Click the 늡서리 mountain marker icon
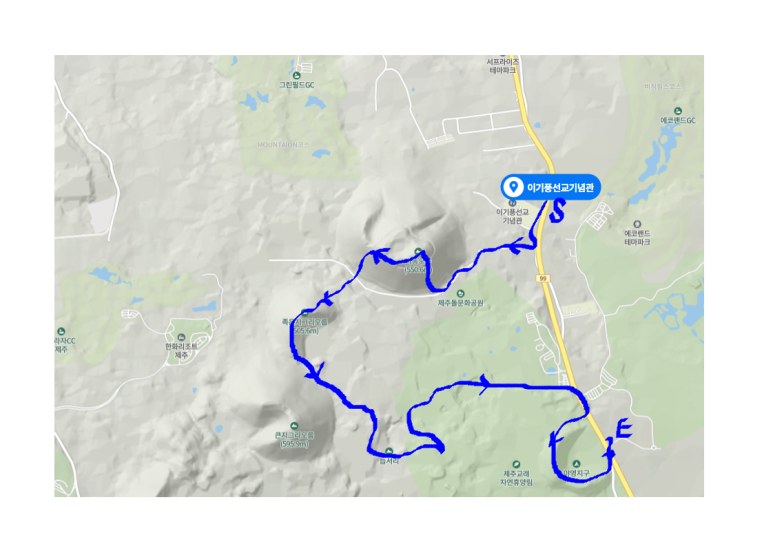 tap(389, 451)
